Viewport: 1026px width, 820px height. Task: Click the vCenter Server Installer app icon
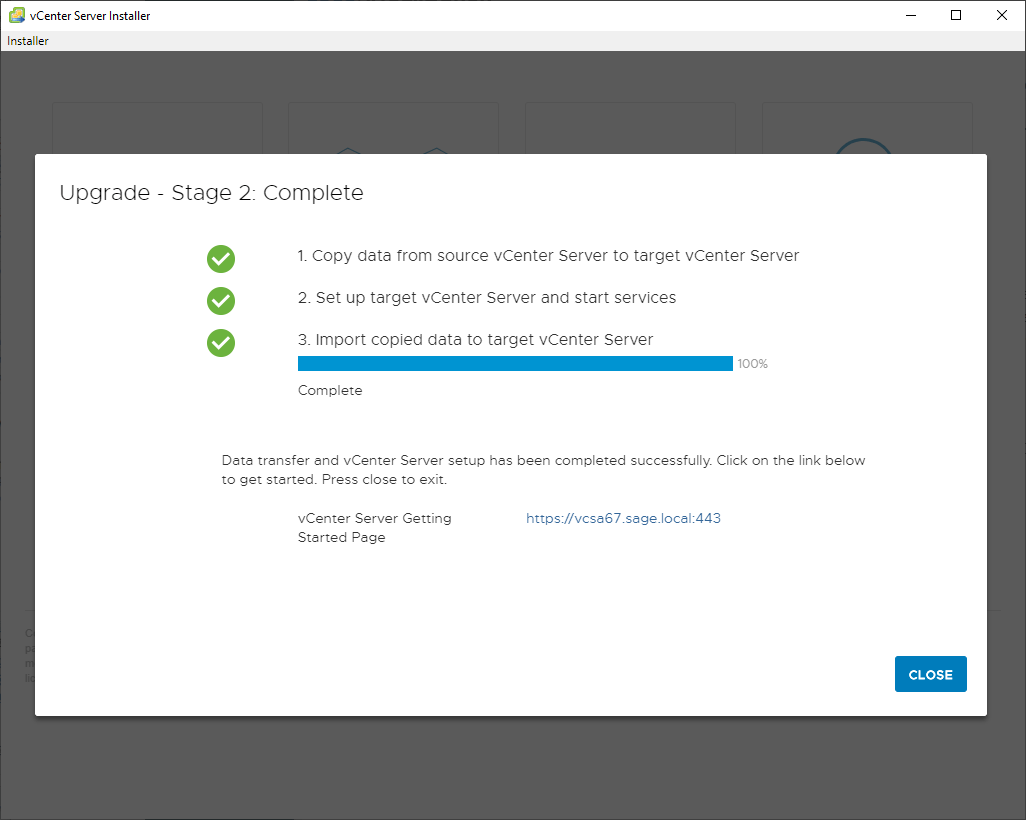click(x=17, y=15)
